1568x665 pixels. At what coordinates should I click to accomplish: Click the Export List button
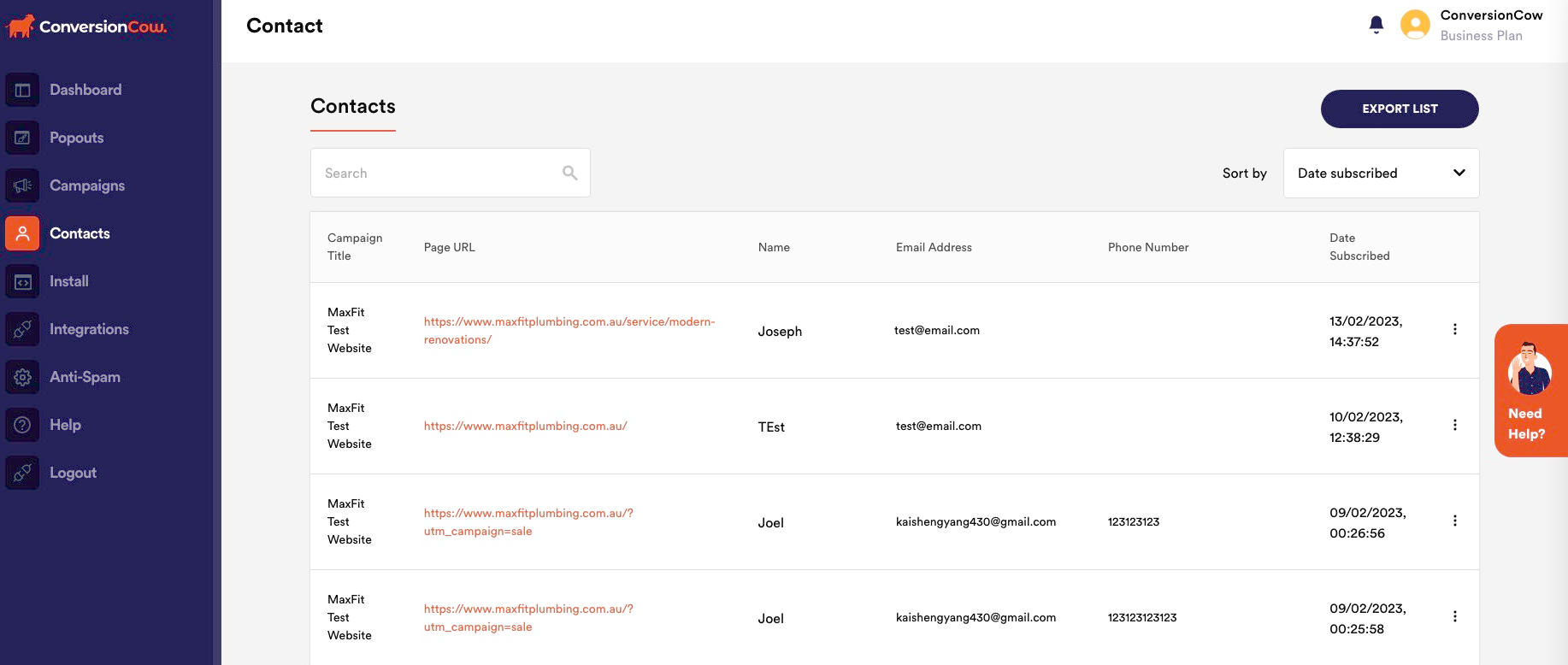(x=1400, y=109)
